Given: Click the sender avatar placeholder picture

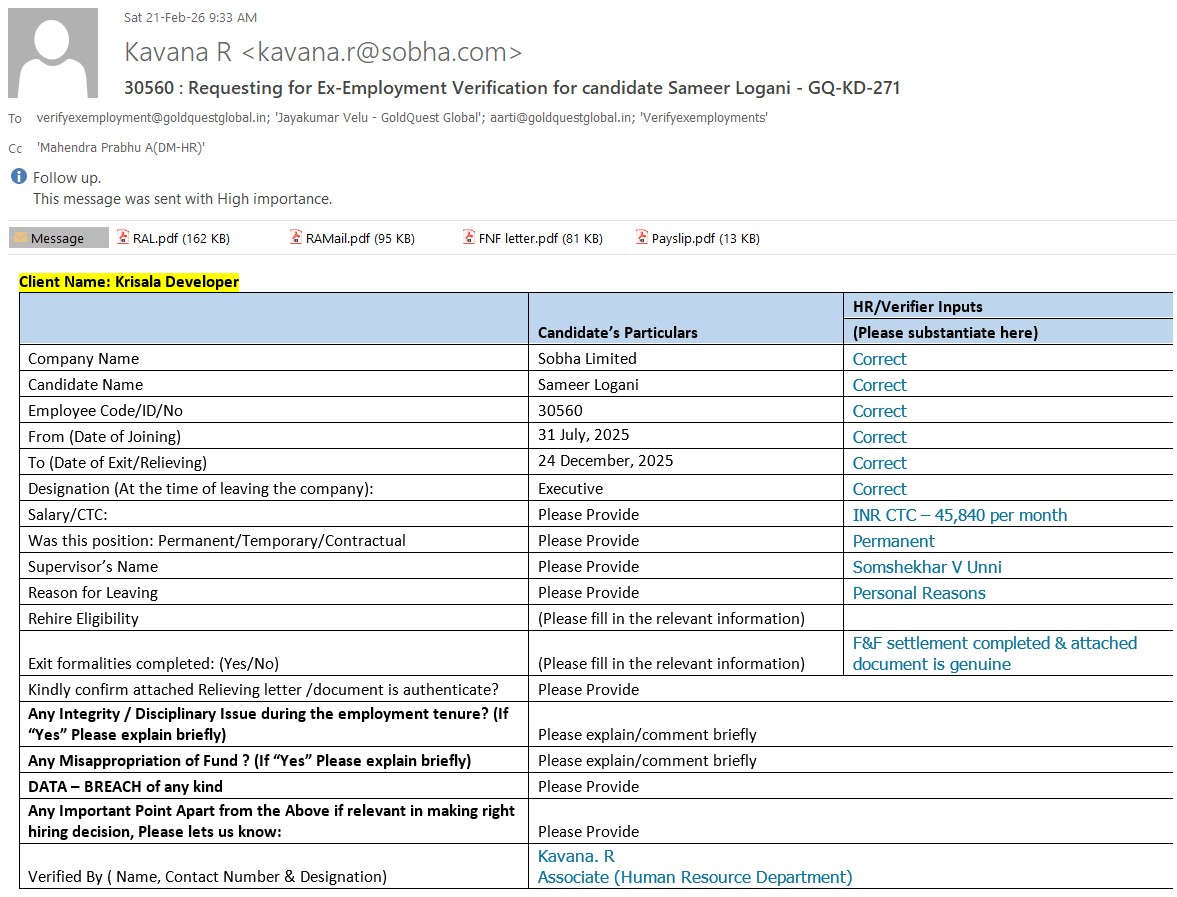Looking at the screenshot, I should 53,53.
